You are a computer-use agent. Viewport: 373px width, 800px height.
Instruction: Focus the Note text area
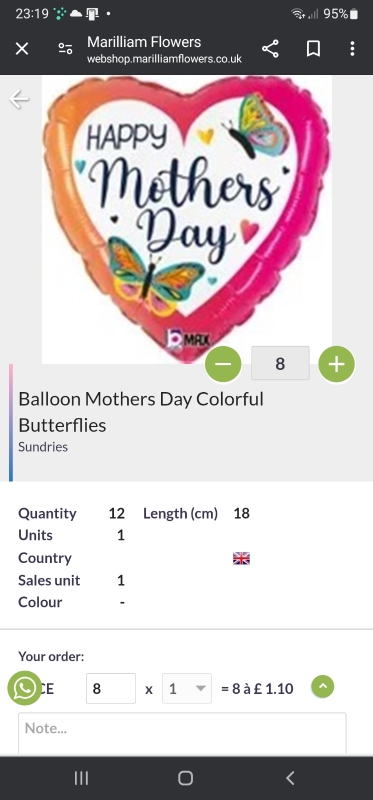(182, 733)
